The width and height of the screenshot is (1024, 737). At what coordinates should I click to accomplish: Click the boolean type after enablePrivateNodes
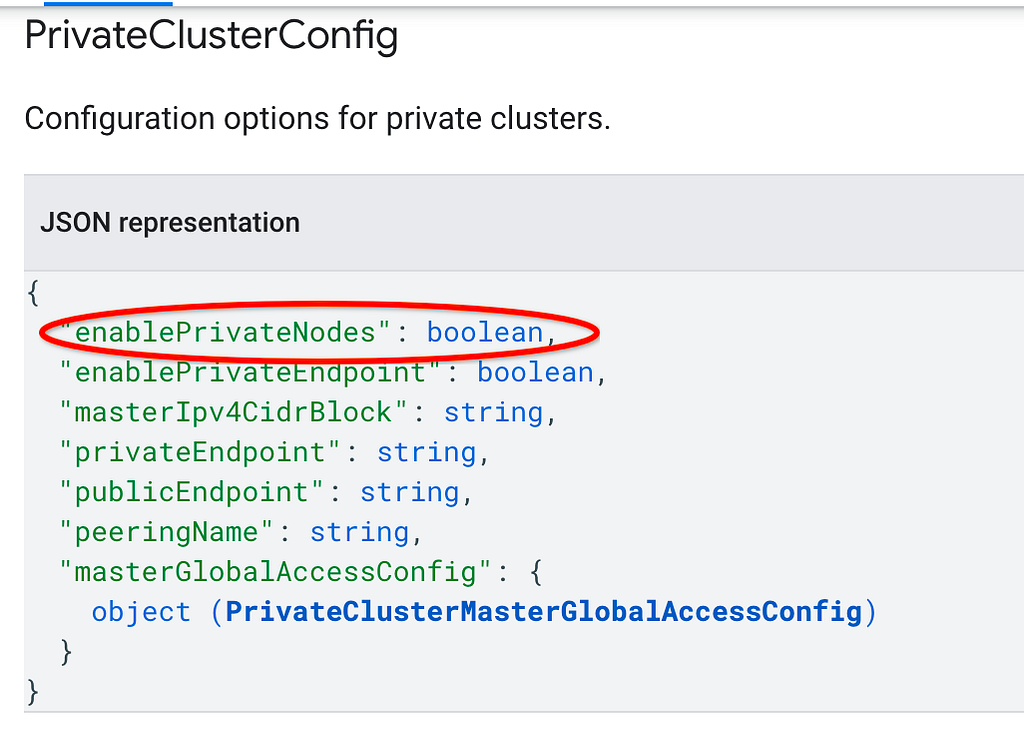coord(485,332)
